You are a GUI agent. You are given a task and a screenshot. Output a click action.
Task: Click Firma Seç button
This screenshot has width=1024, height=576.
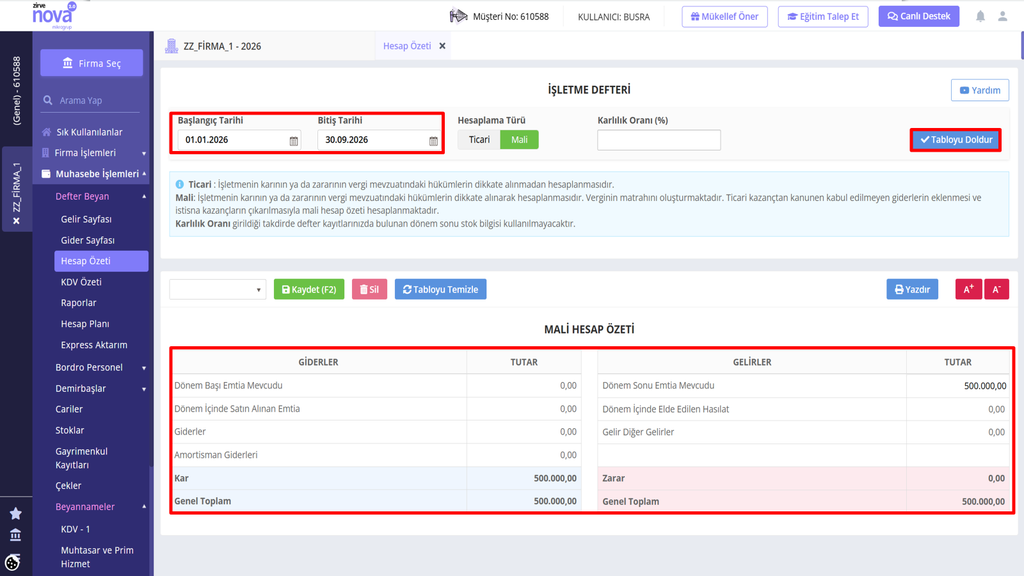click(91, 63)
